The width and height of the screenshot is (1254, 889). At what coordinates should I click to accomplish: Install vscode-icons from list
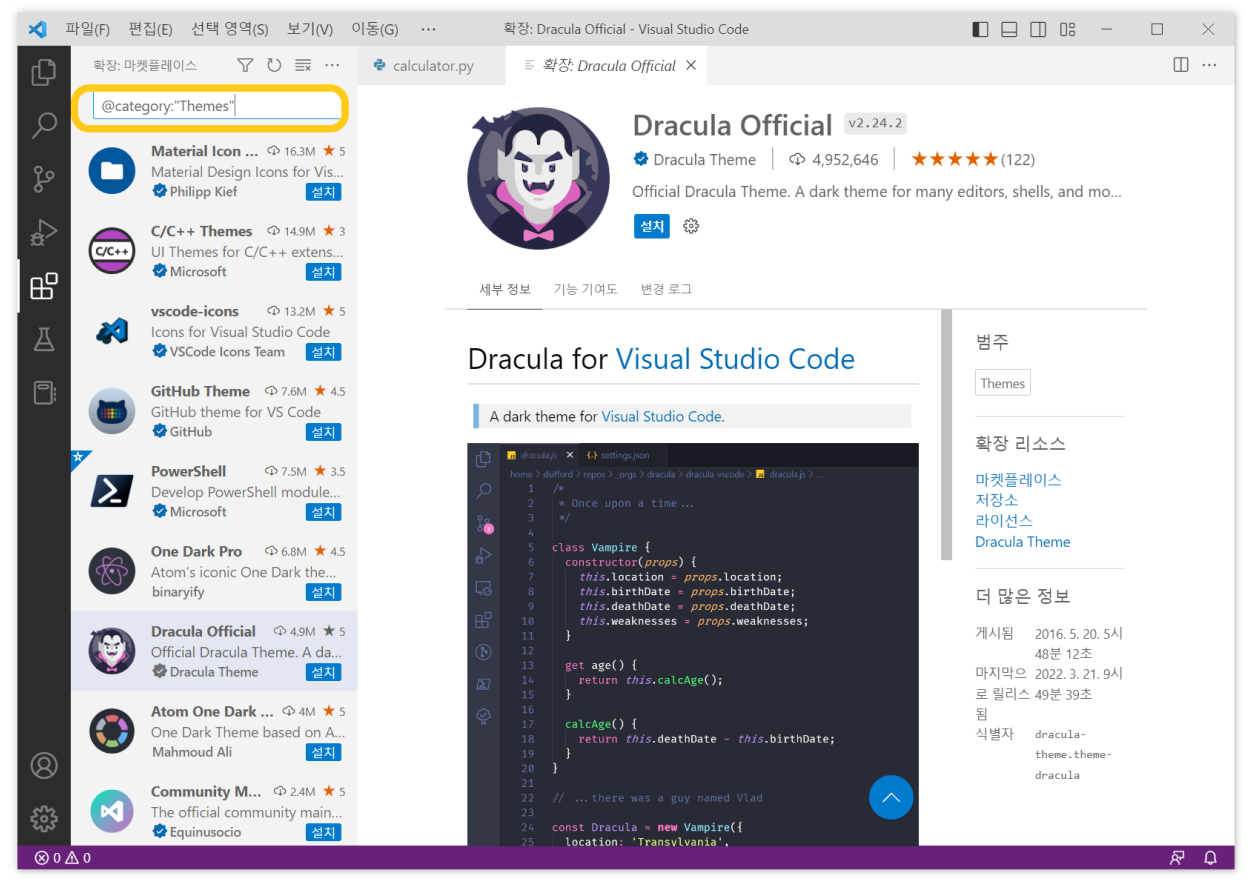point(324,352)
